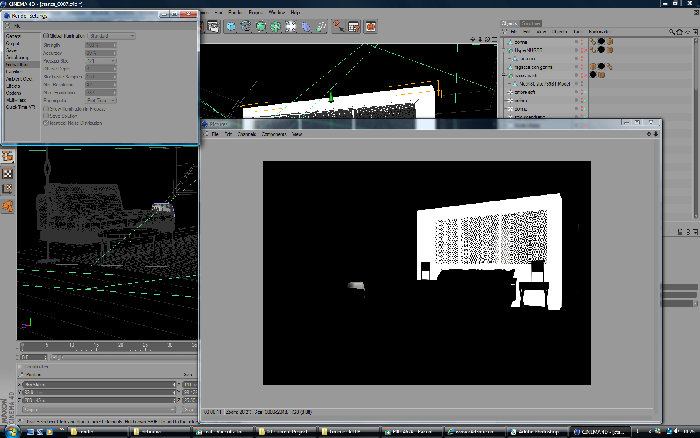The height and width of the screenshot is (438, 700).
Task: Select the checkerboard texture mode sidebar icon
Action: [8, 174]
